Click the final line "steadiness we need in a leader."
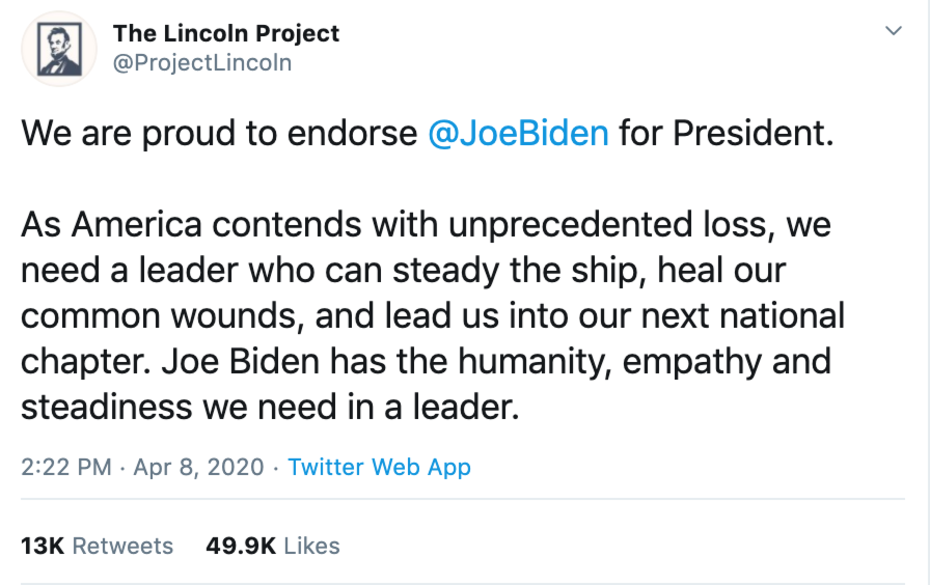Viewport: 930px width, 585px height. click(270, 407)
